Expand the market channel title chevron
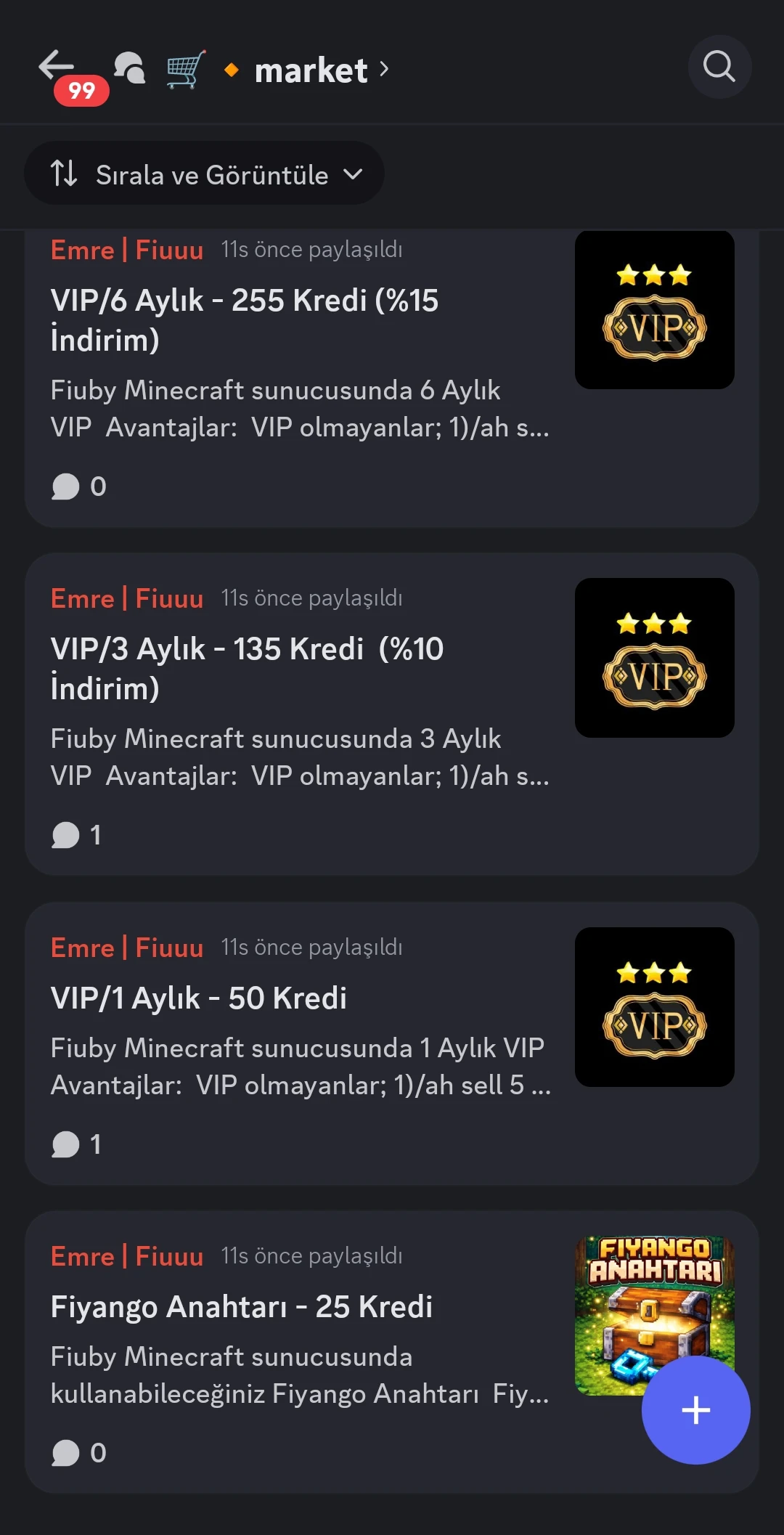The height and width of the screenshot is (1535, 784). point(384,70)
